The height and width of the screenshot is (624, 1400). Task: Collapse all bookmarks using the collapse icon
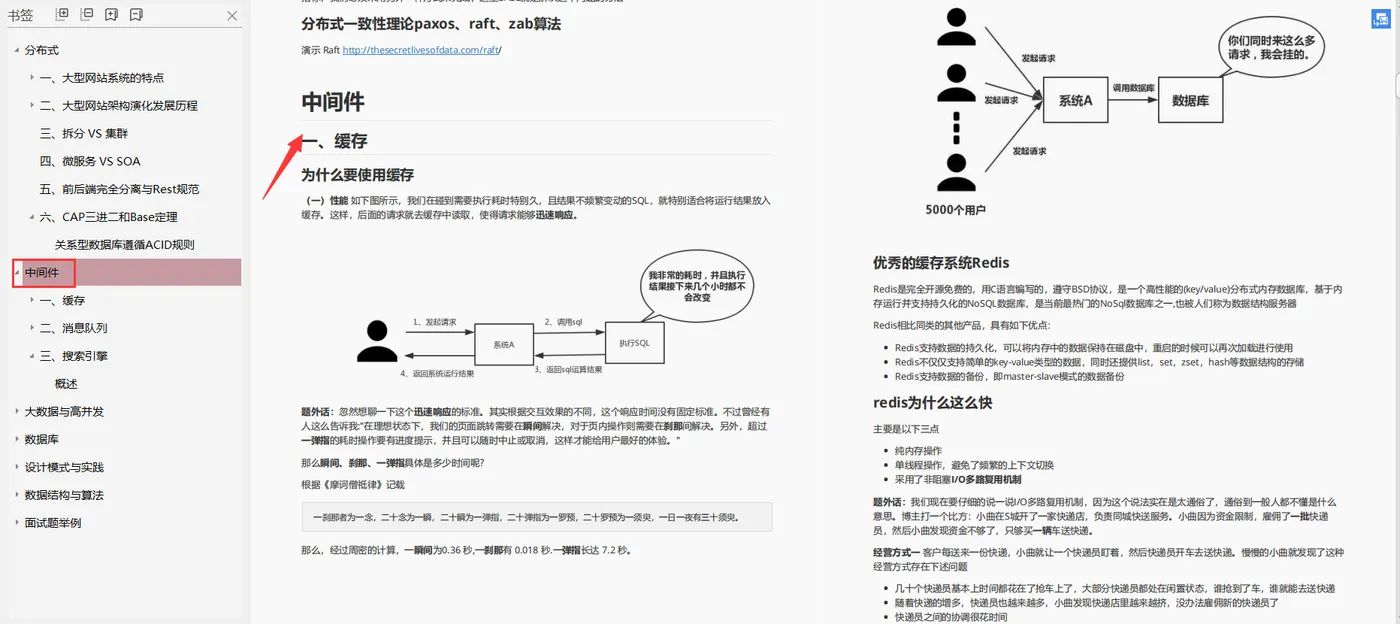point(87,15)
